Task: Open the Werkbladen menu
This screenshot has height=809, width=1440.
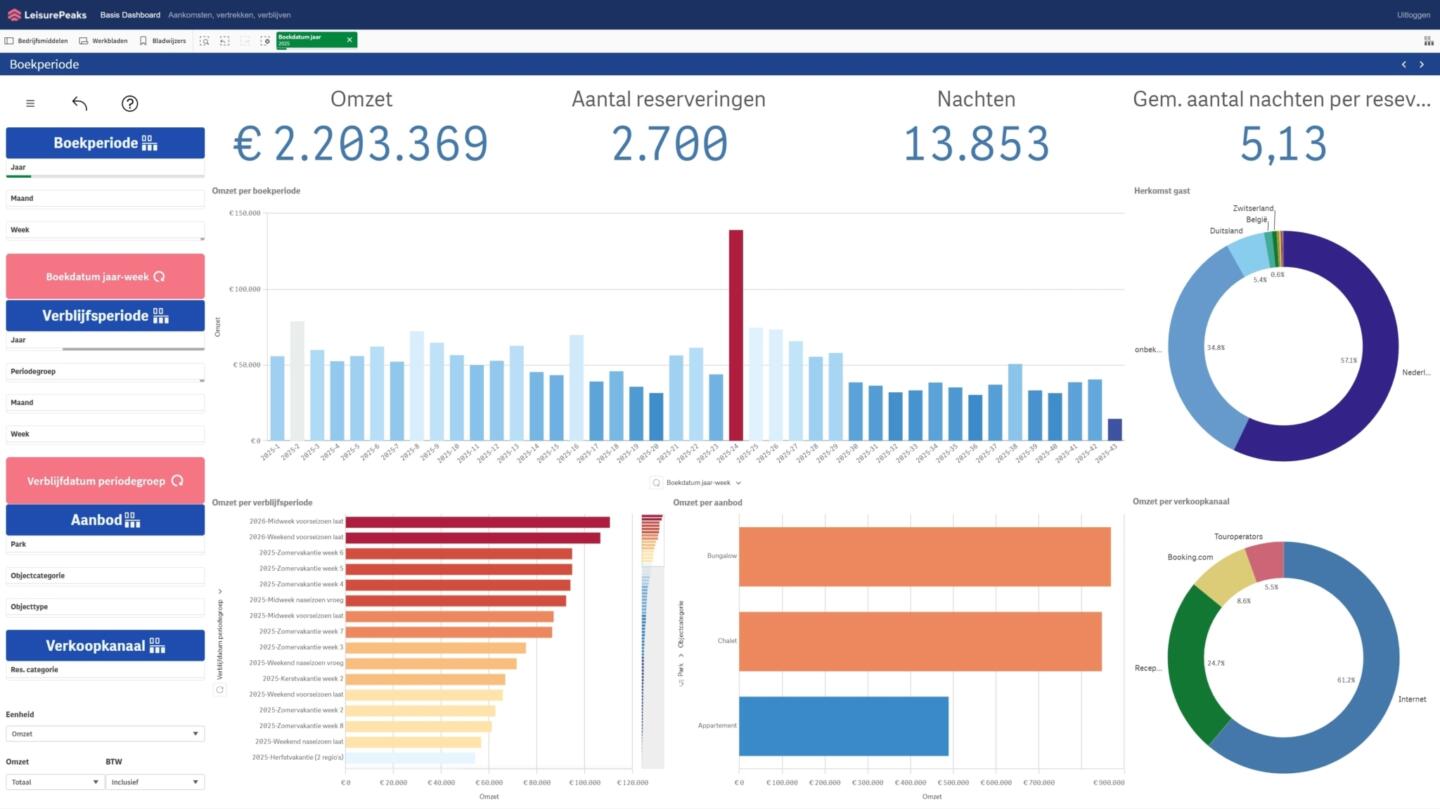Action: (105, 41)
